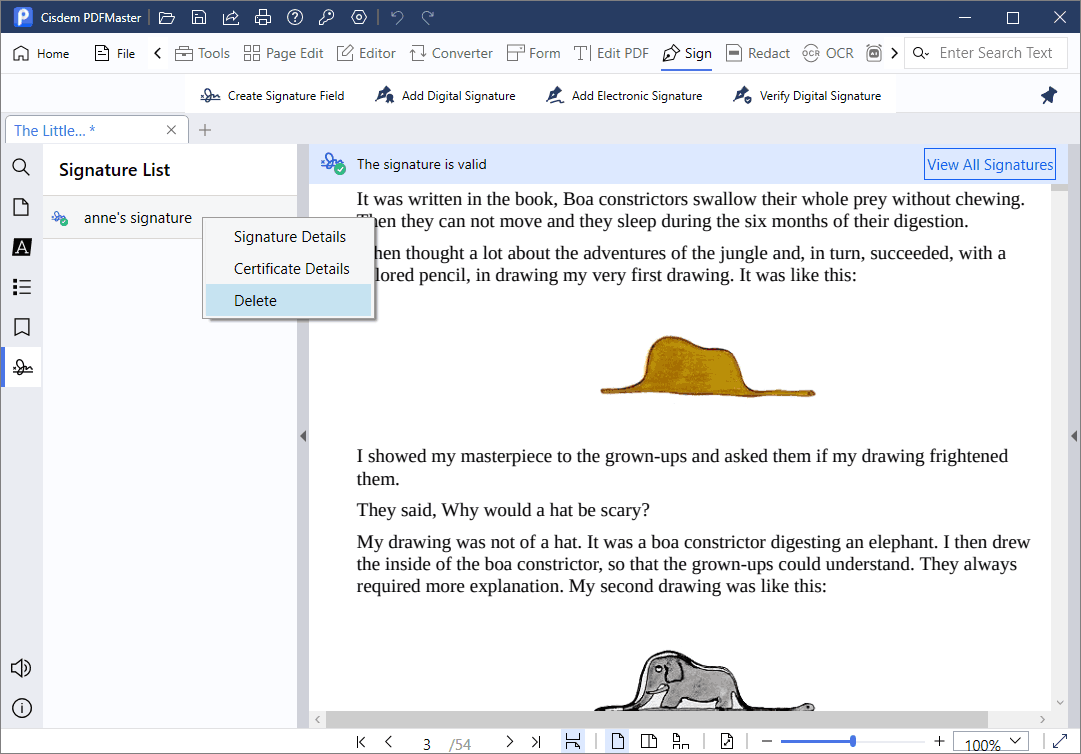
Task: Click the zoom out minus button
Action: coord(767,742)
